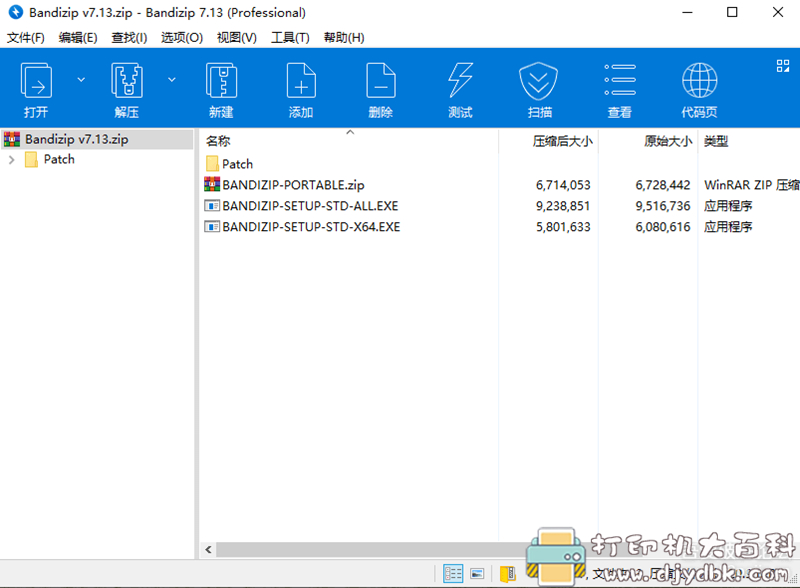The height and width of the screenshot is (588, 800).
Task: Click the 打开 (Open) toolbar icon
Action: point(36,81)
